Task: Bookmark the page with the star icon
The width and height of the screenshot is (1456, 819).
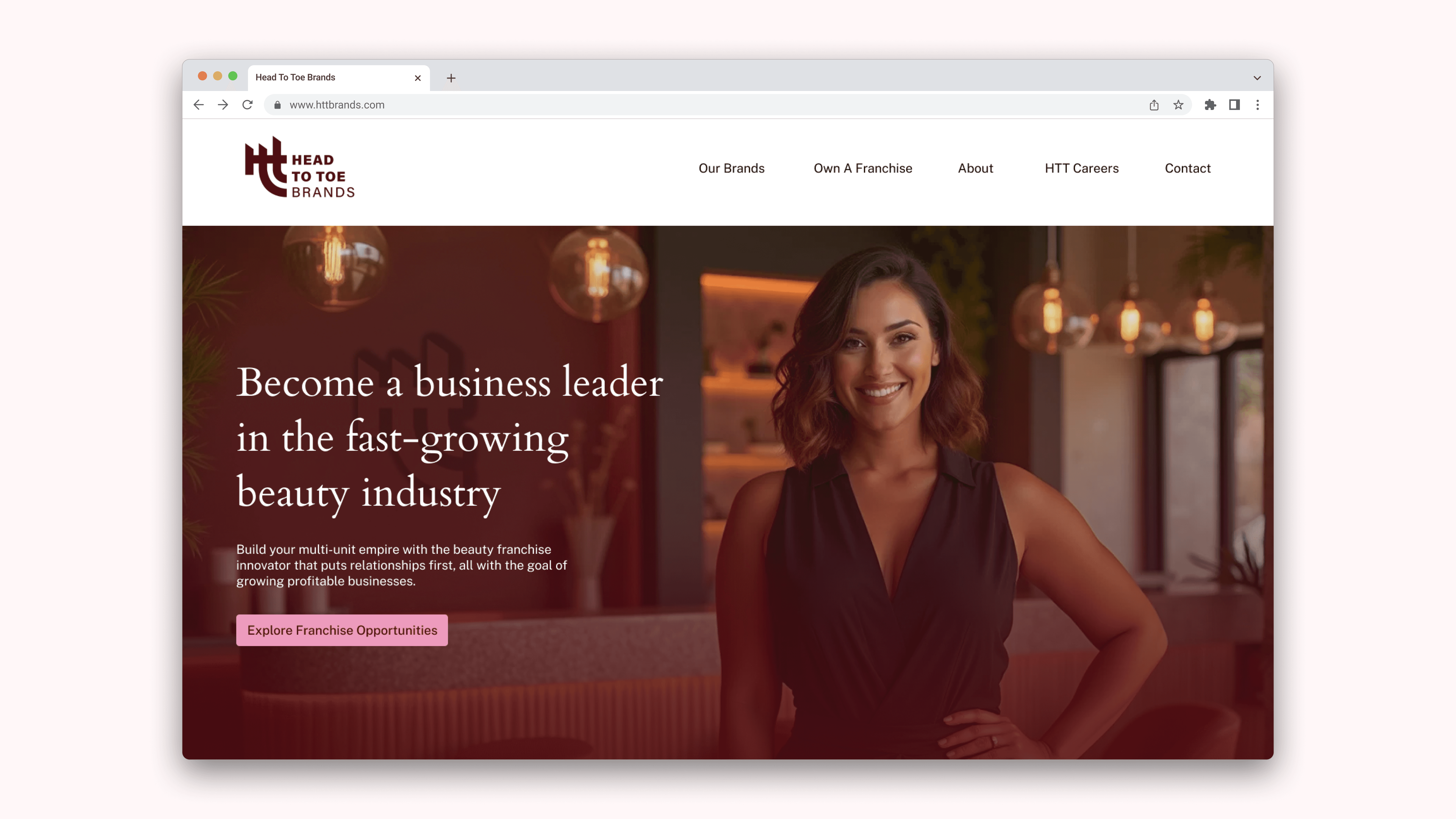Action: pos(1178,105)
